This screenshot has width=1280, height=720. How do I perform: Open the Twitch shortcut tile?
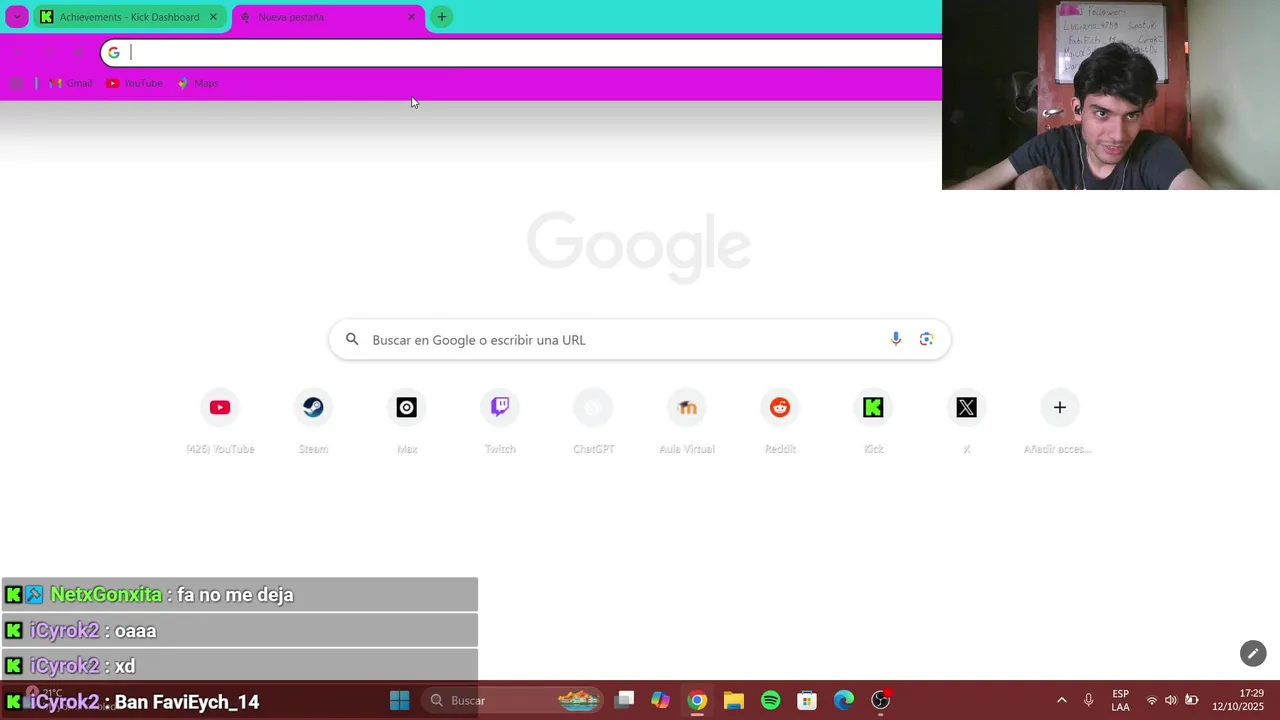pyautogui.click(x=500, y=407)
